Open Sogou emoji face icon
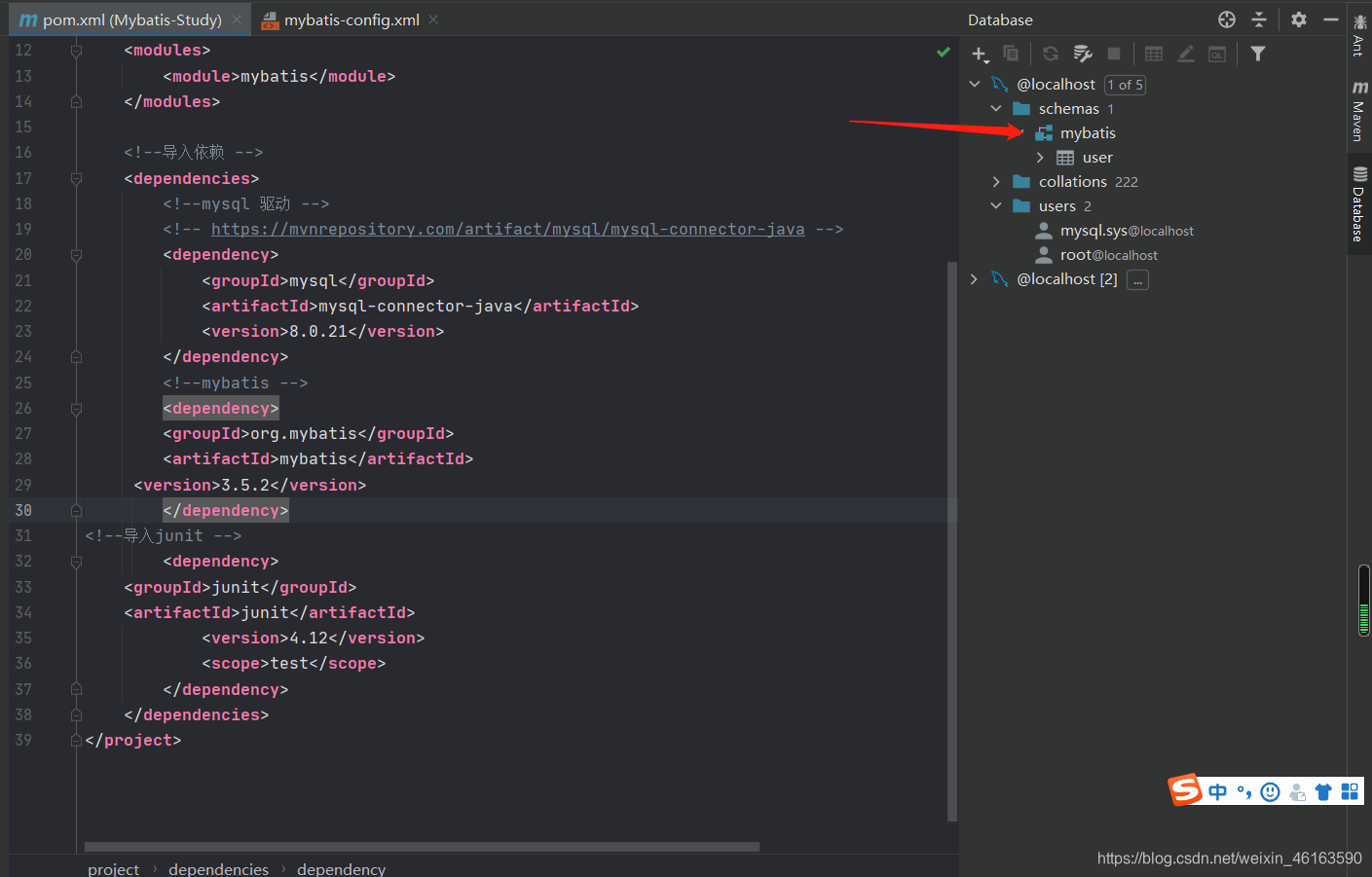 click(x=1270, y=791)
